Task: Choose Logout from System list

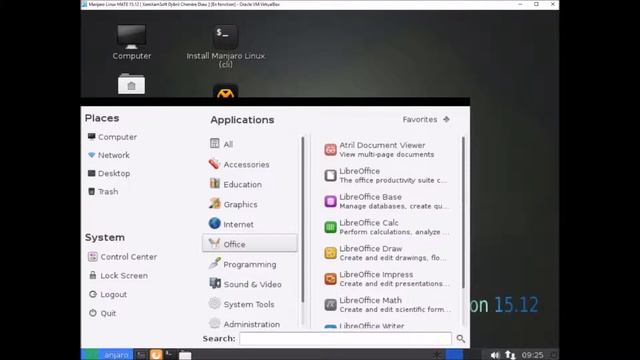Action: tap(108, 294)
